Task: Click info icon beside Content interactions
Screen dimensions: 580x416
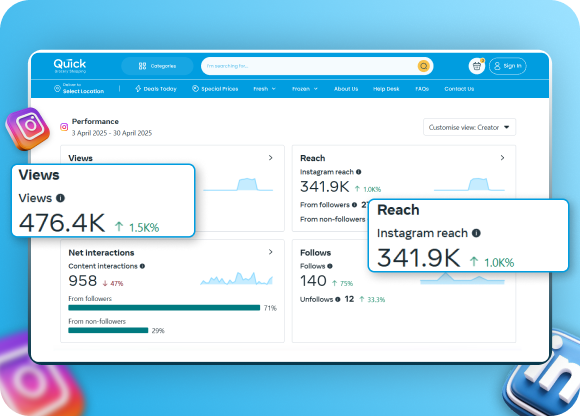Action: click(142, 266)
